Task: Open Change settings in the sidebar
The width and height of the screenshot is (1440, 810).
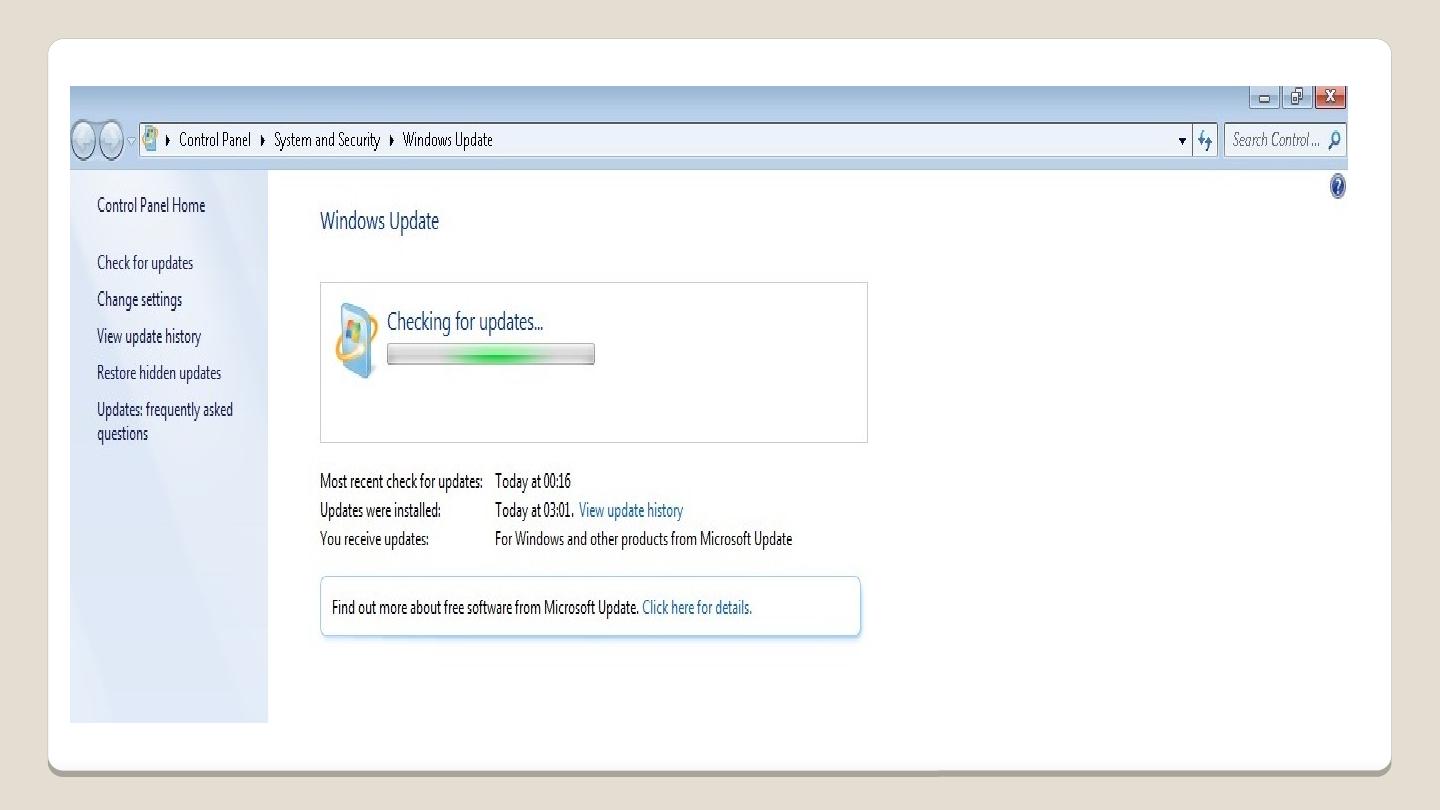Action: (139, 300)
